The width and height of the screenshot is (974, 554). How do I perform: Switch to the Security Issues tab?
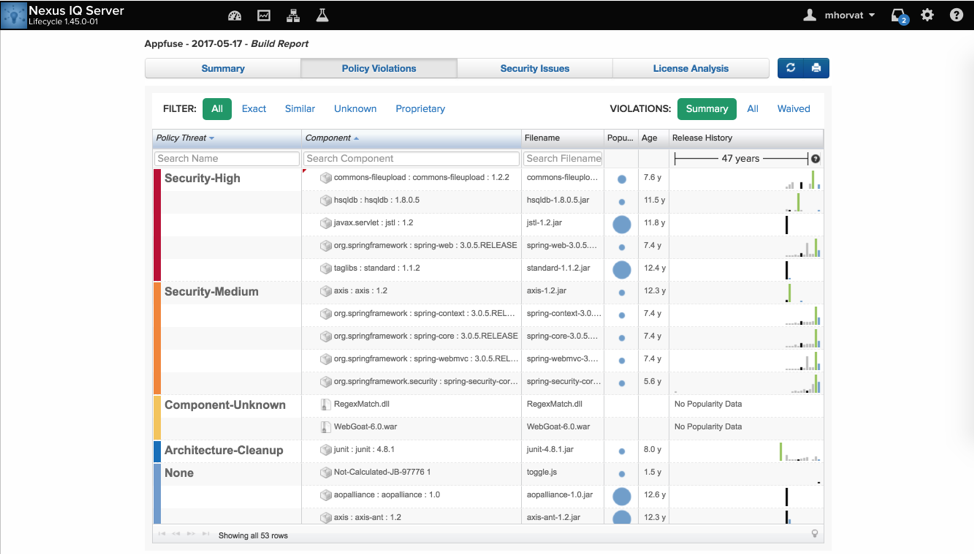(x=535, y=69)
